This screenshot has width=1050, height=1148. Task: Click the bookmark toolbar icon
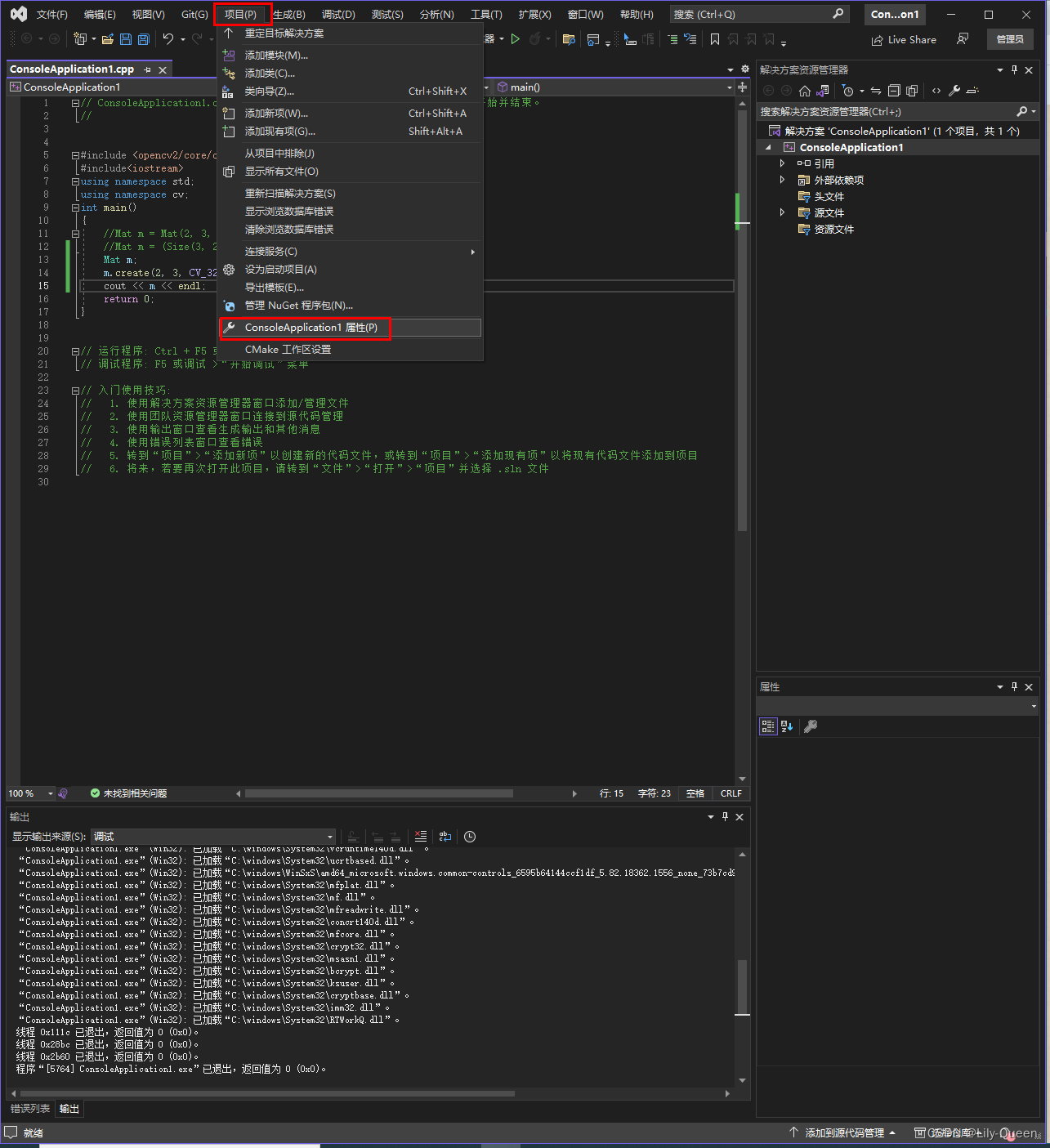tap(715, 39)
